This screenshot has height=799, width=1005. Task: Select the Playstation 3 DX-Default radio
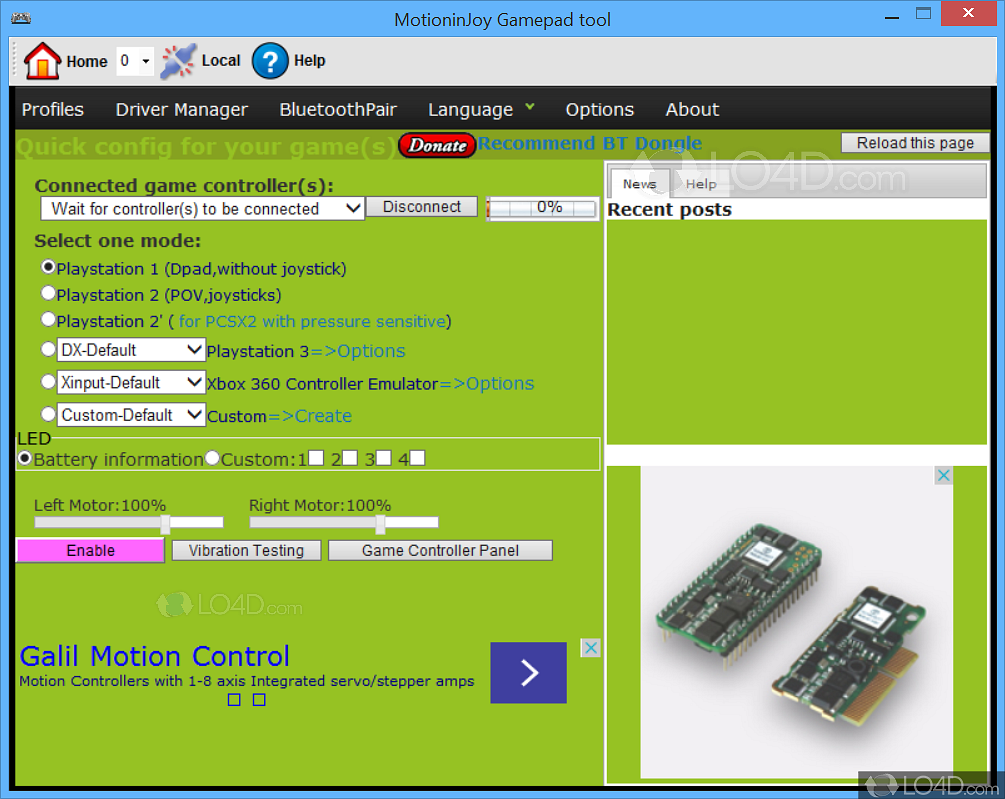(48, 349)
